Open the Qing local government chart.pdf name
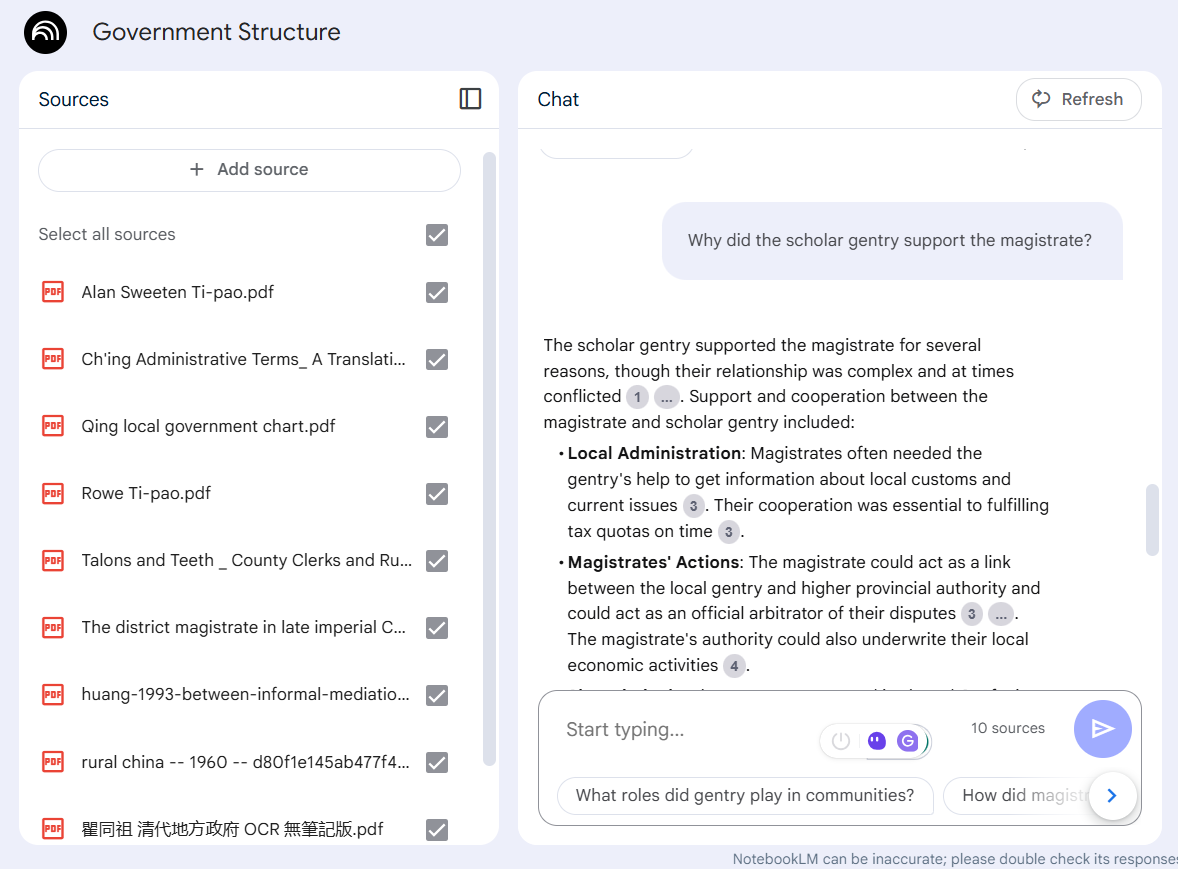 (x=208, y=426)
